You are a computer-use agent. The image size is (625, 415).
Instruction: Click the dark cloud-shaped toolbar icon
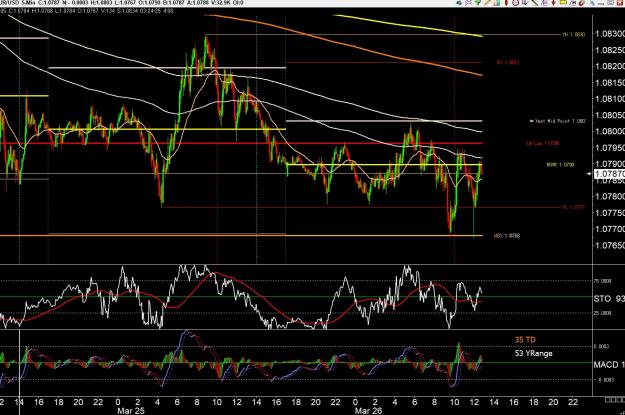click(459, 2)
